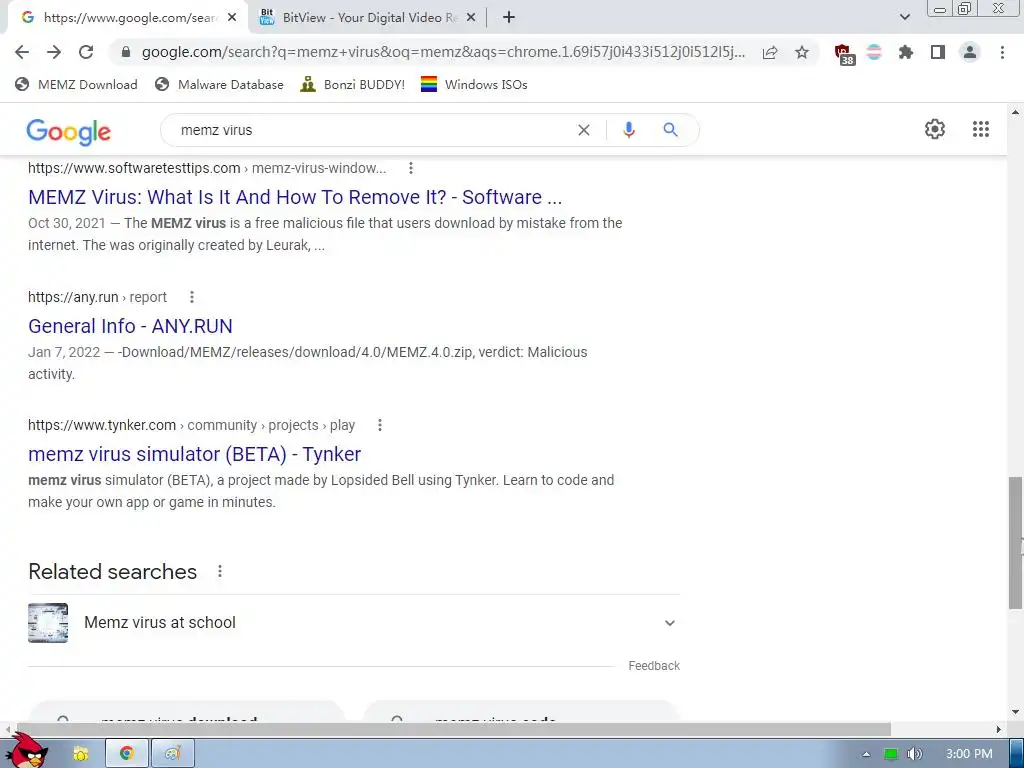The height and width of the screenshot is (768, 1024).
Task: Open MEMZ Download bookmark
Action: 76,84
